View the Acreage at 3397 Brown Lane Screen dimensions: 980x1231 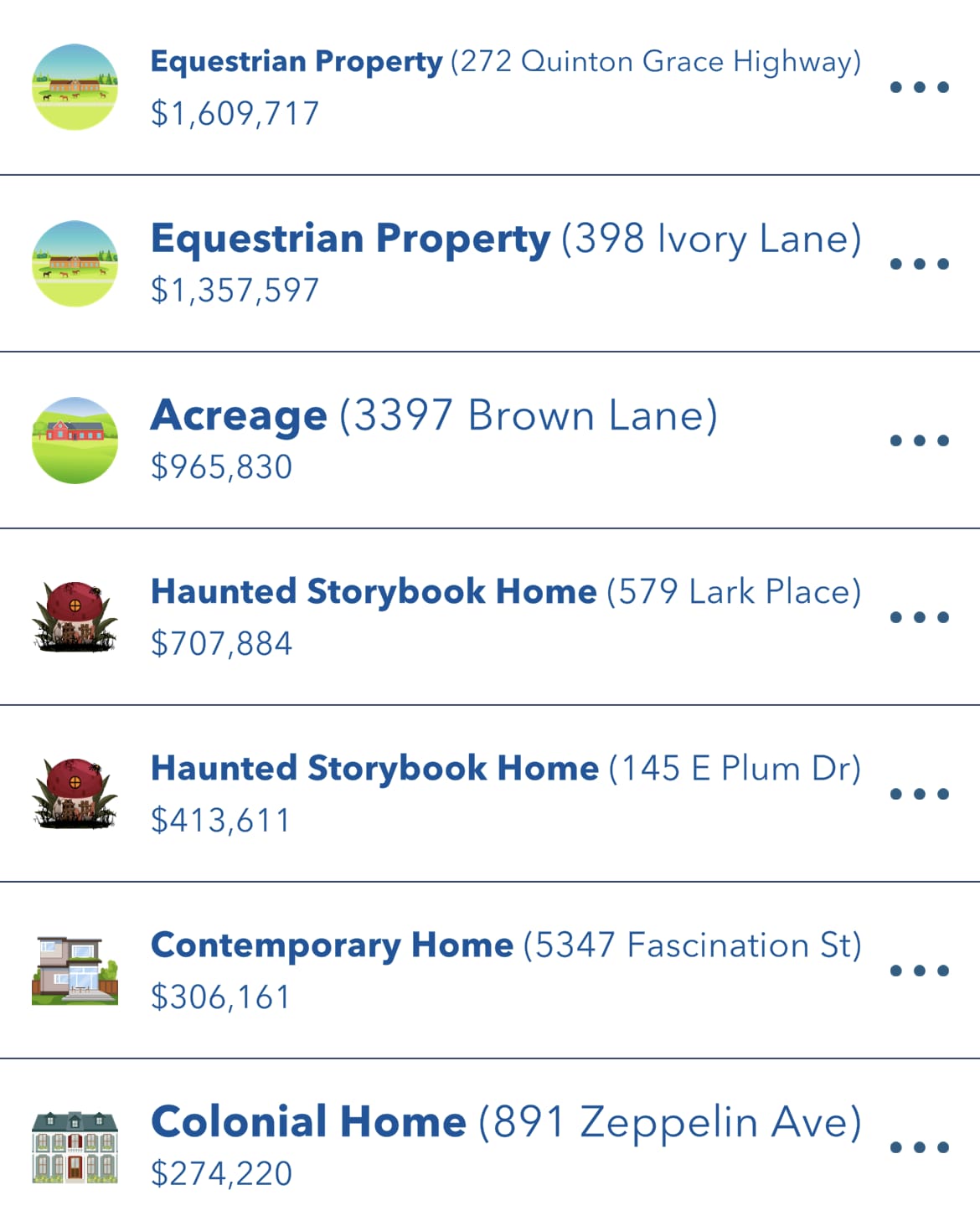point(434,415)
